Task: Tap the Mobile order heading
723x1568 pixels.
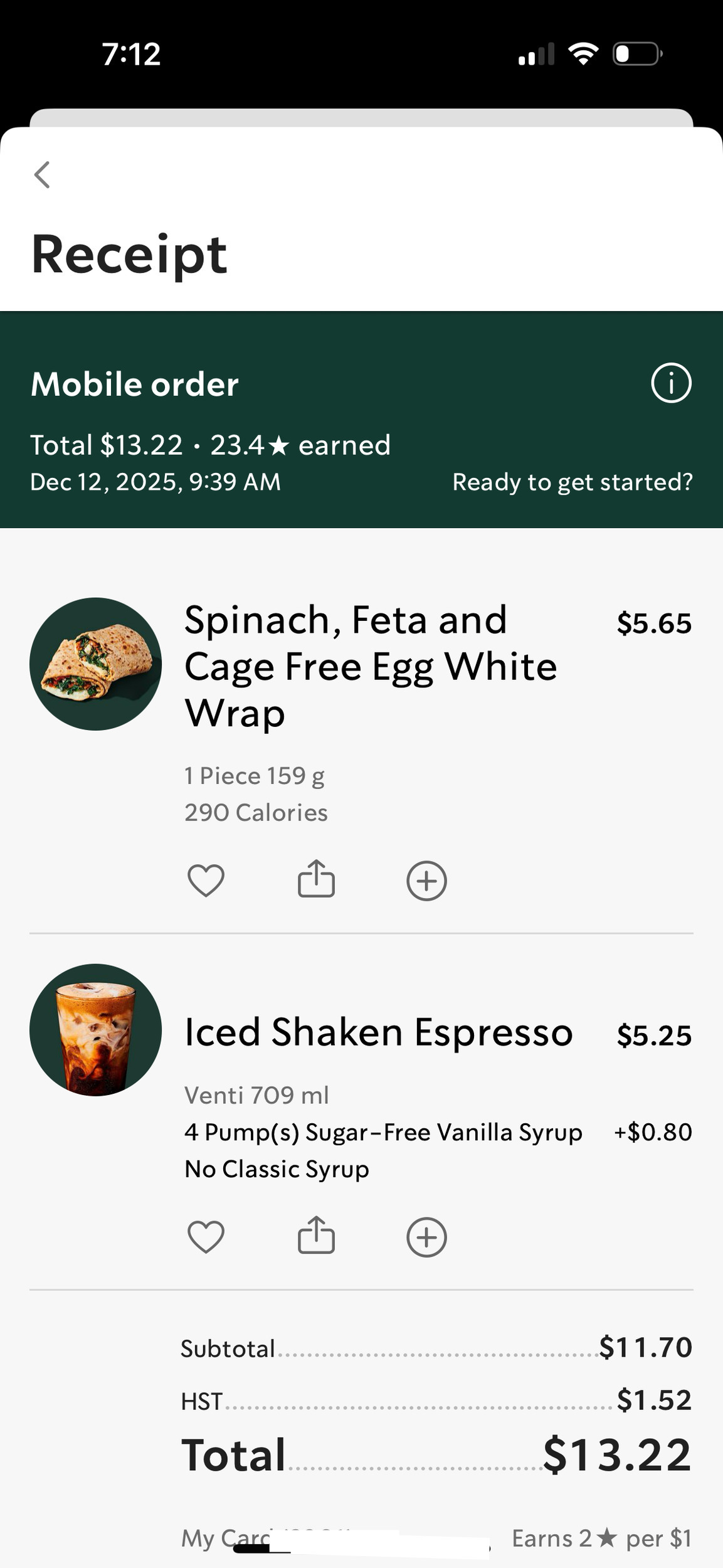Action: click(x=135, y=384)
